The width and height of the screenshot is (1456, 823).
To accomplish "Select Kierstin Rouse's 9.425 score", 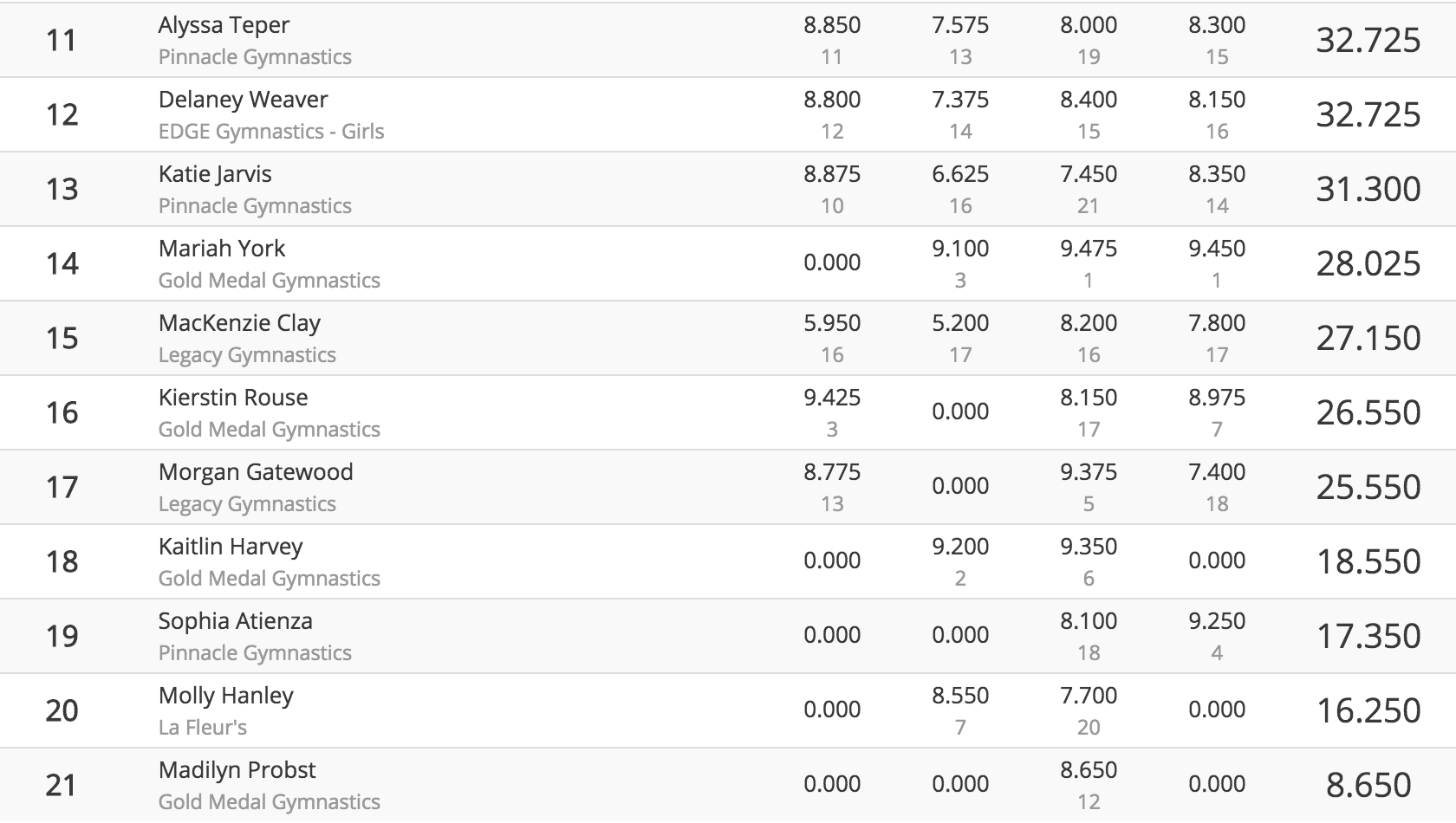I will (832, 398).
